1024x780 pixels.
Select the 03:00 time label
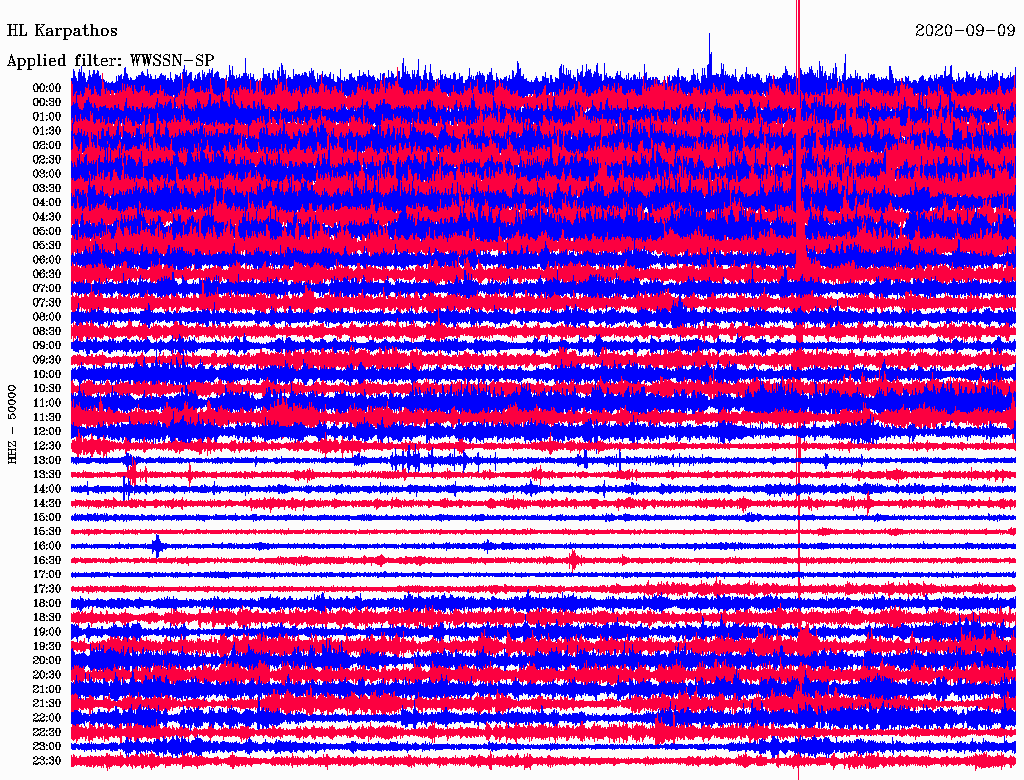click(x=47, y=174)
